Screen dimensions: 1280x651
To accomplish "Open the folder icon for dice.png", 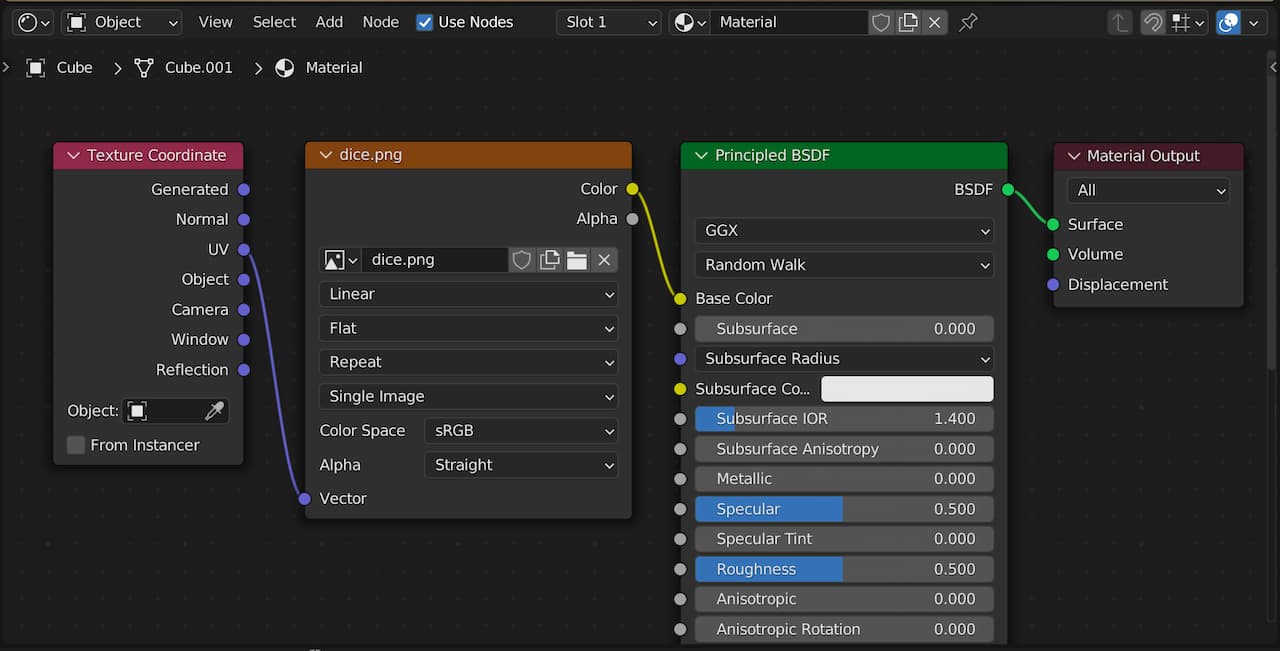I will click(x=576, y=260).
